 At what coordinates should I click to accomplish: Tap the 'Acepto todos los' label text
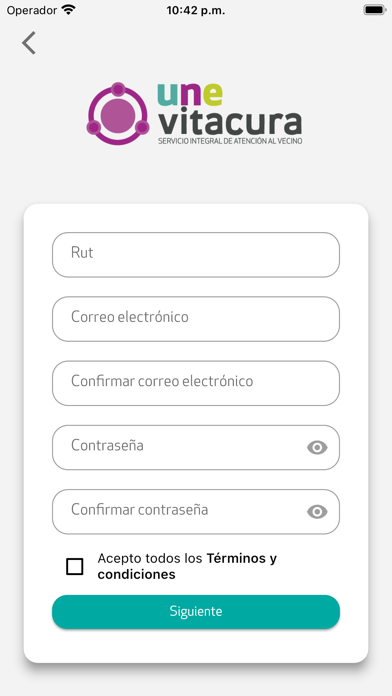coord(150,558)
